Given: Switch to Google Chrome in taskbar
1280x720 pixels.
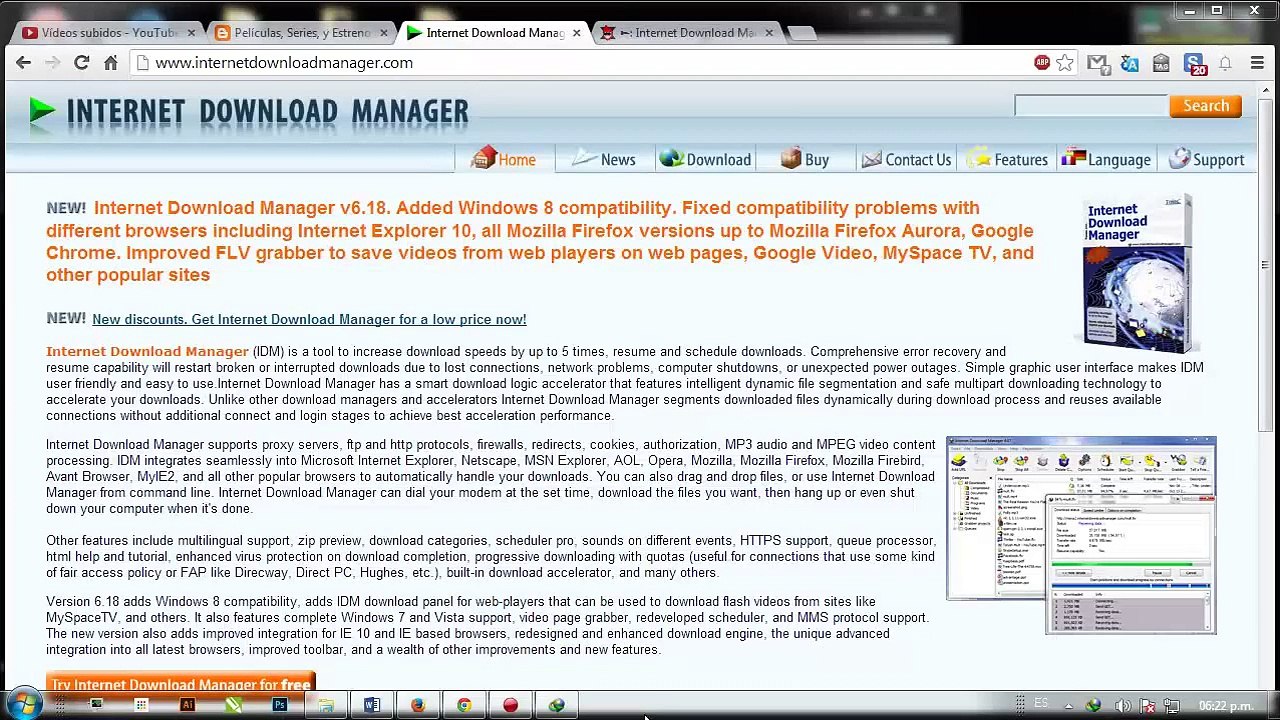Looking at the screenshot, I should [x=464, y=705].
